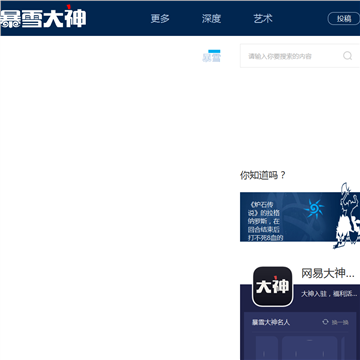The height and width of the screenshot is (360, 360).
Task: Click the 投稿 submit button
Action: tap(344, 19)
